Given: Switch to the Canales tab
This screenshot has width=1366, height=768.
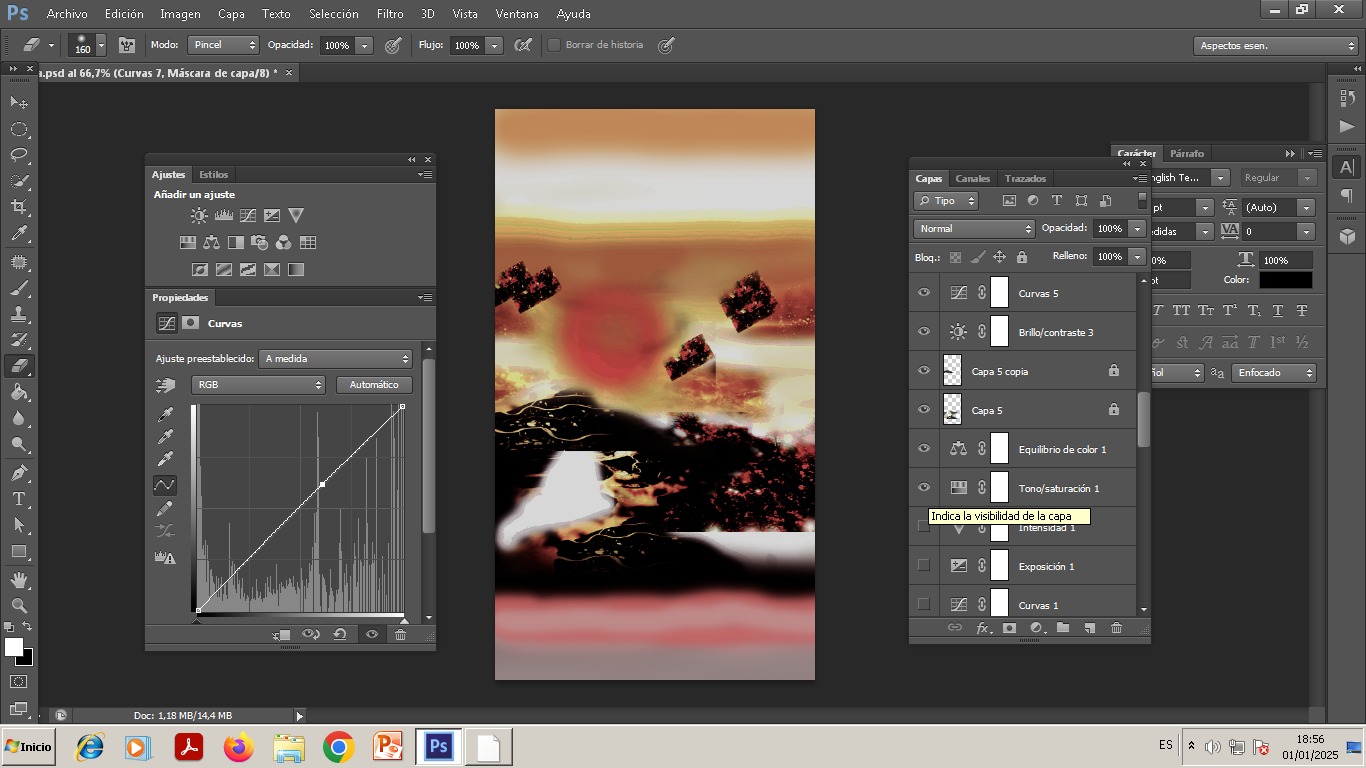Looking at the screenshot, I should 972,178.
